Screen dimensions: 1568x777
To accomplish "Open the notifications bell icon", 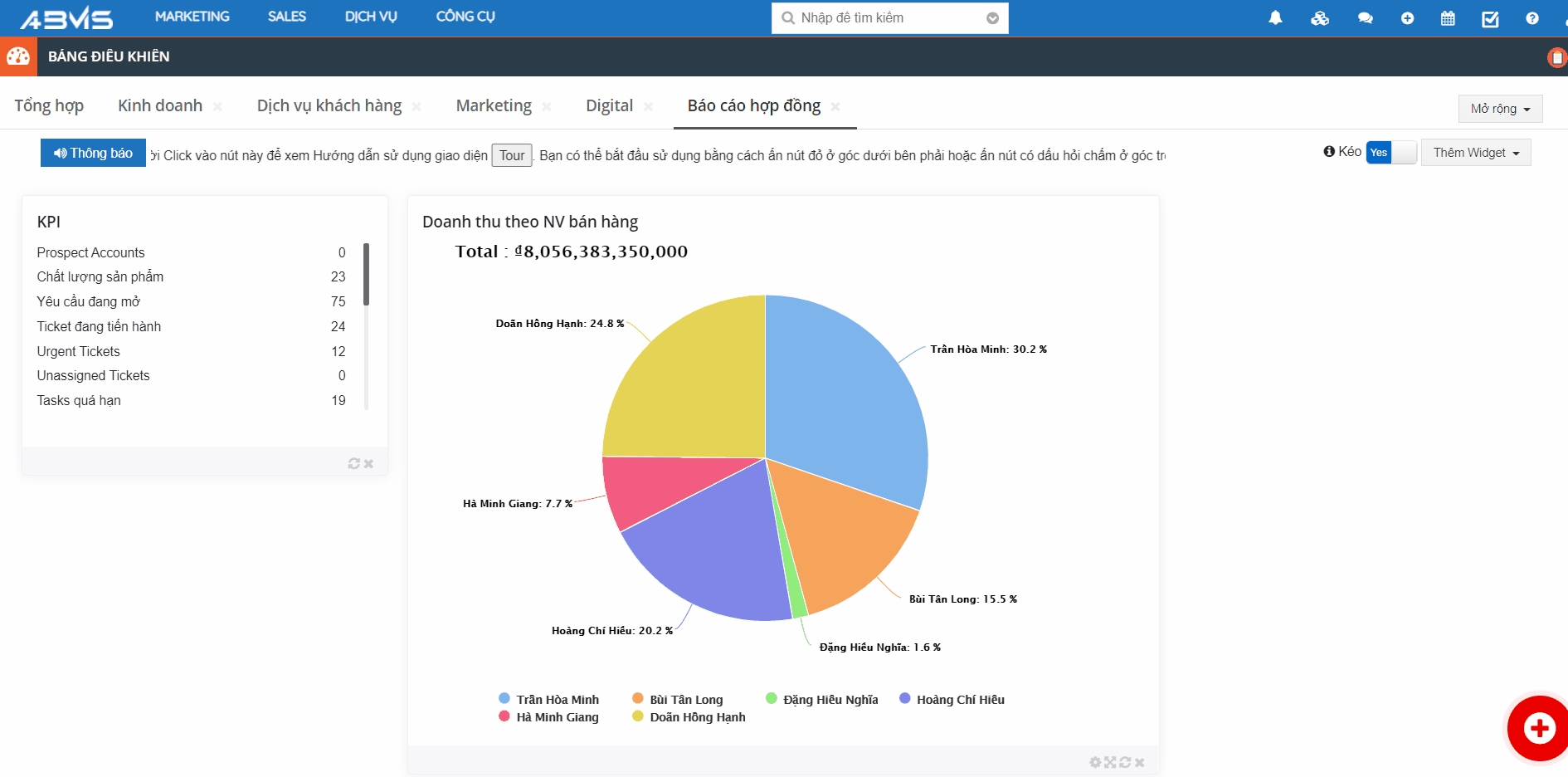I will [x=1275, y=18].
